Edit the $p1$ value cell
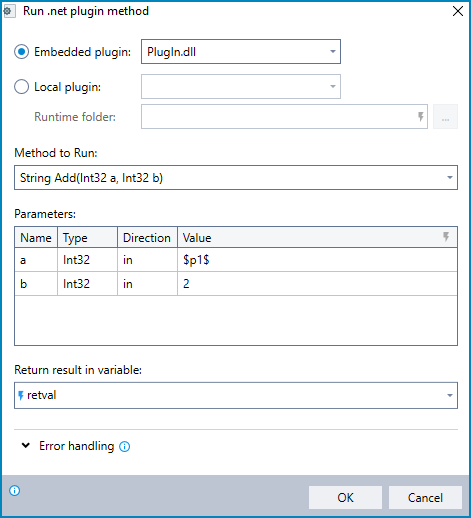Viewport: 471px width, 518px height. (317, 260)
